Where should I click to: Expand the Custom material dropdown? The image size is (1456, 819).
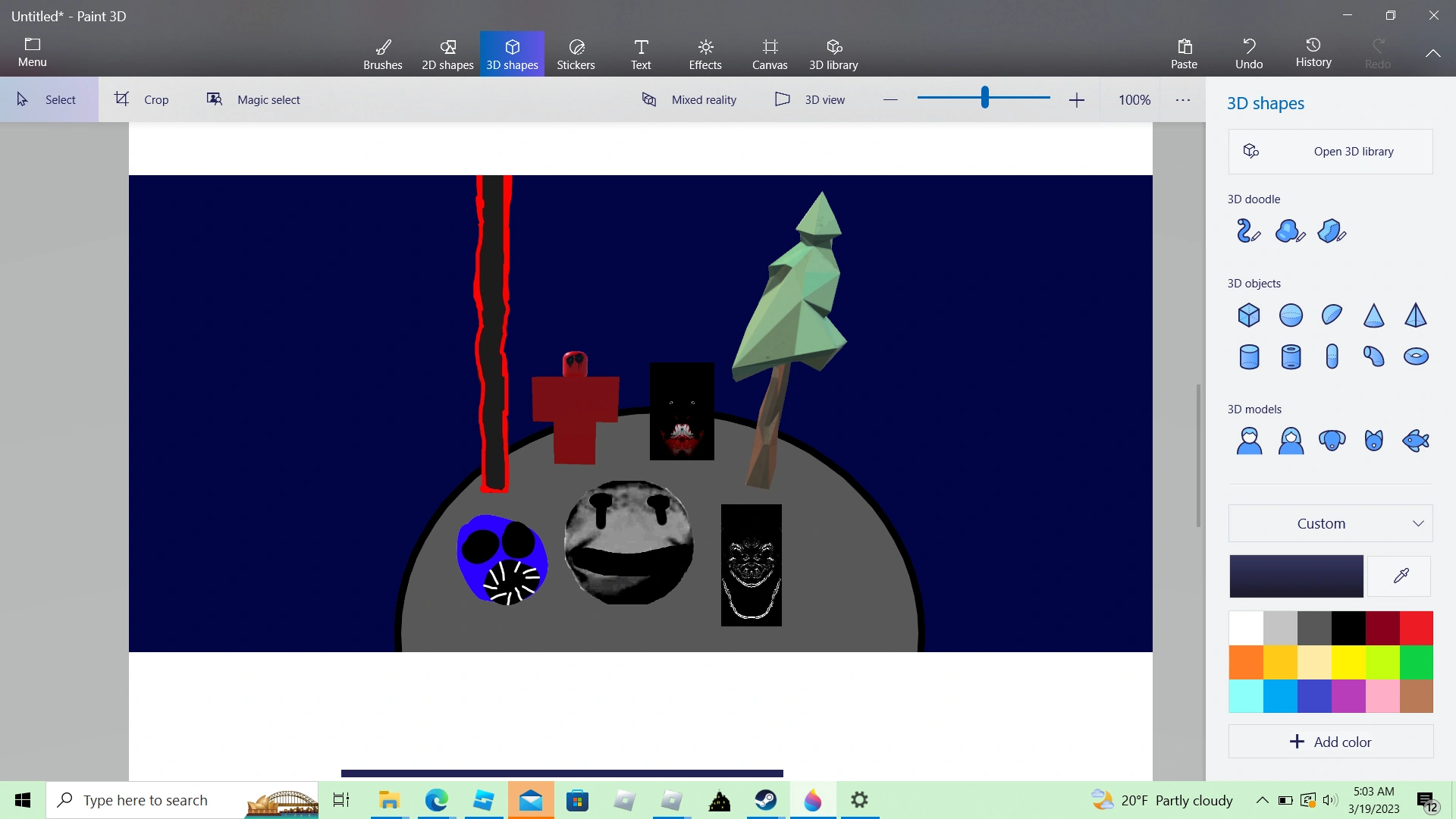1330,523
